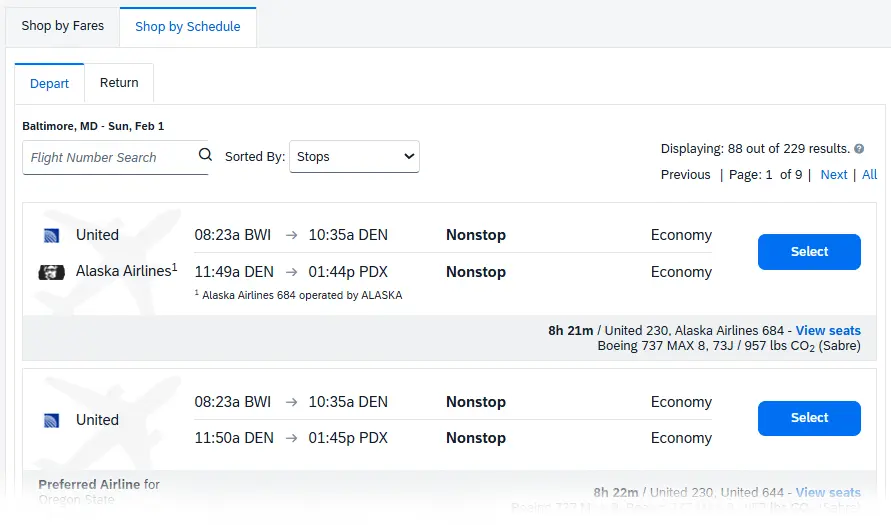Click the 'Page: 1 of 9' indicator

pos(765,174)
